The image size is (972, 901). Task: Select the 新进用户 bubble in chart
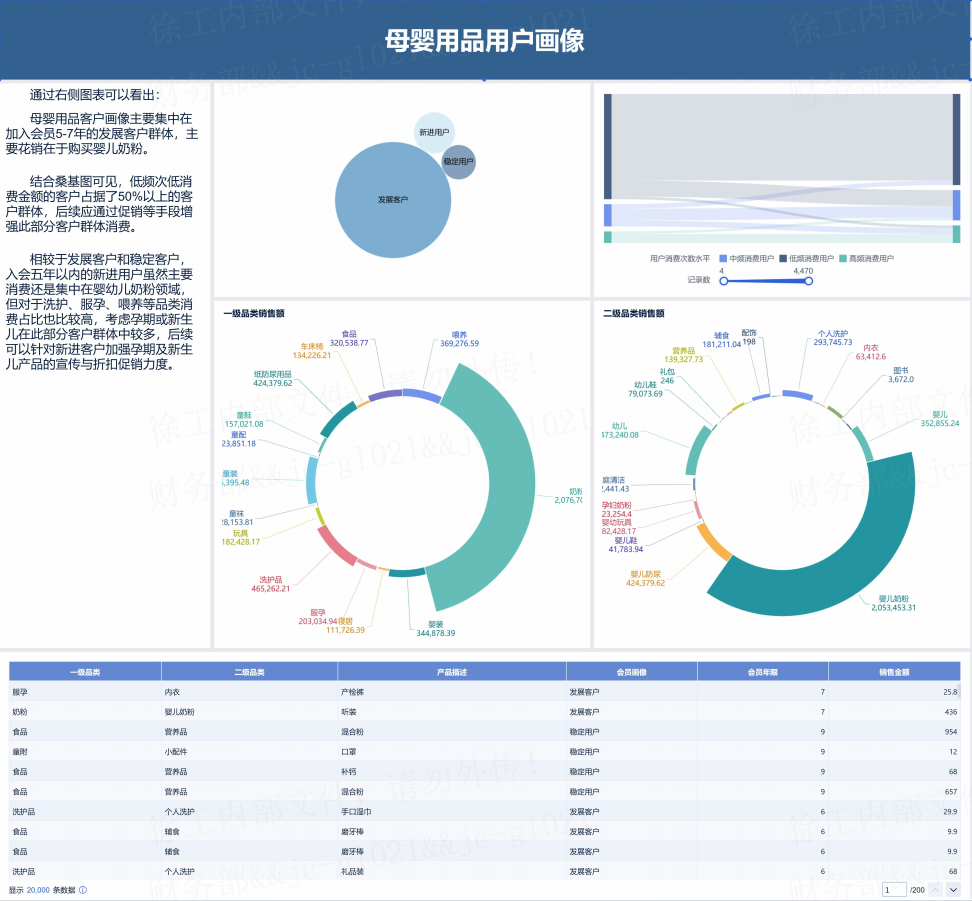(x=433, y=132)
